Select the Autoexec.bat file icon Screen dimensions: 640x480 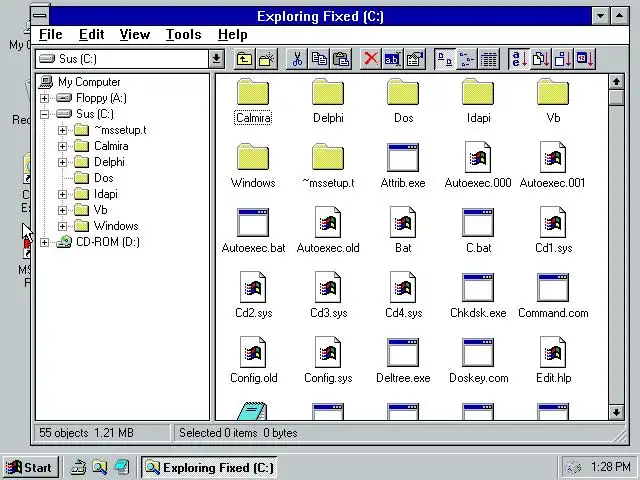pos(253,222)
